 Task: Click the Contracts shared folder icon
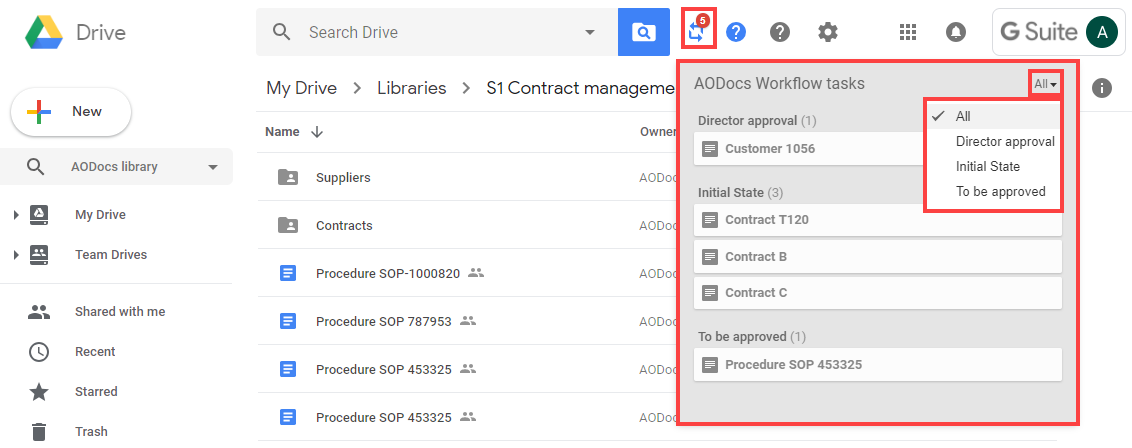tap(288, 225)
